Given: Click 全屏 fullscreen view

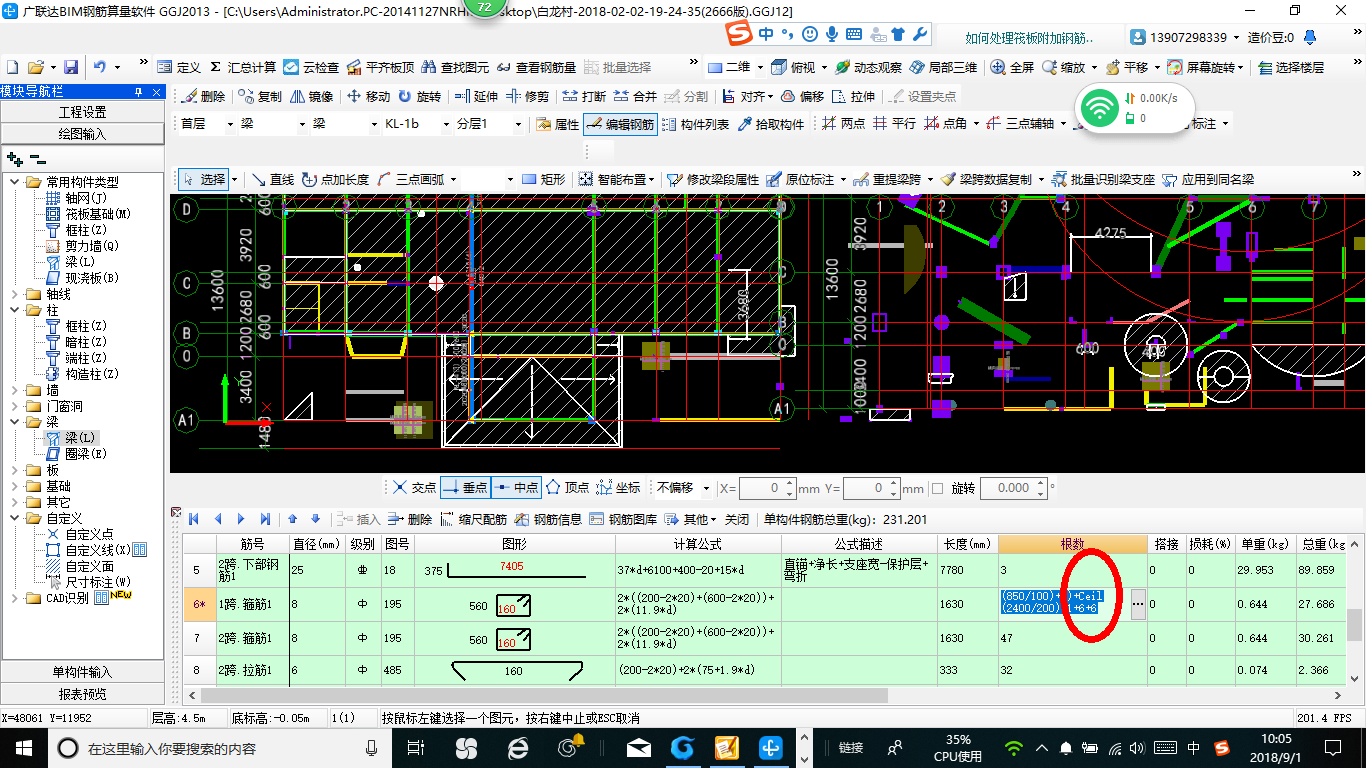Looking at the screenshot, I should coord(1013,67).
